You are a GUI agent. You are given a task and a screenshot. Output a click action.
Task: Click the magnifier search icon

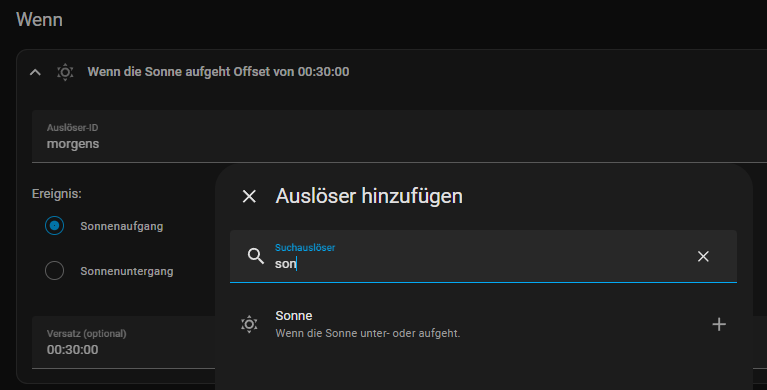pos(255,256)
